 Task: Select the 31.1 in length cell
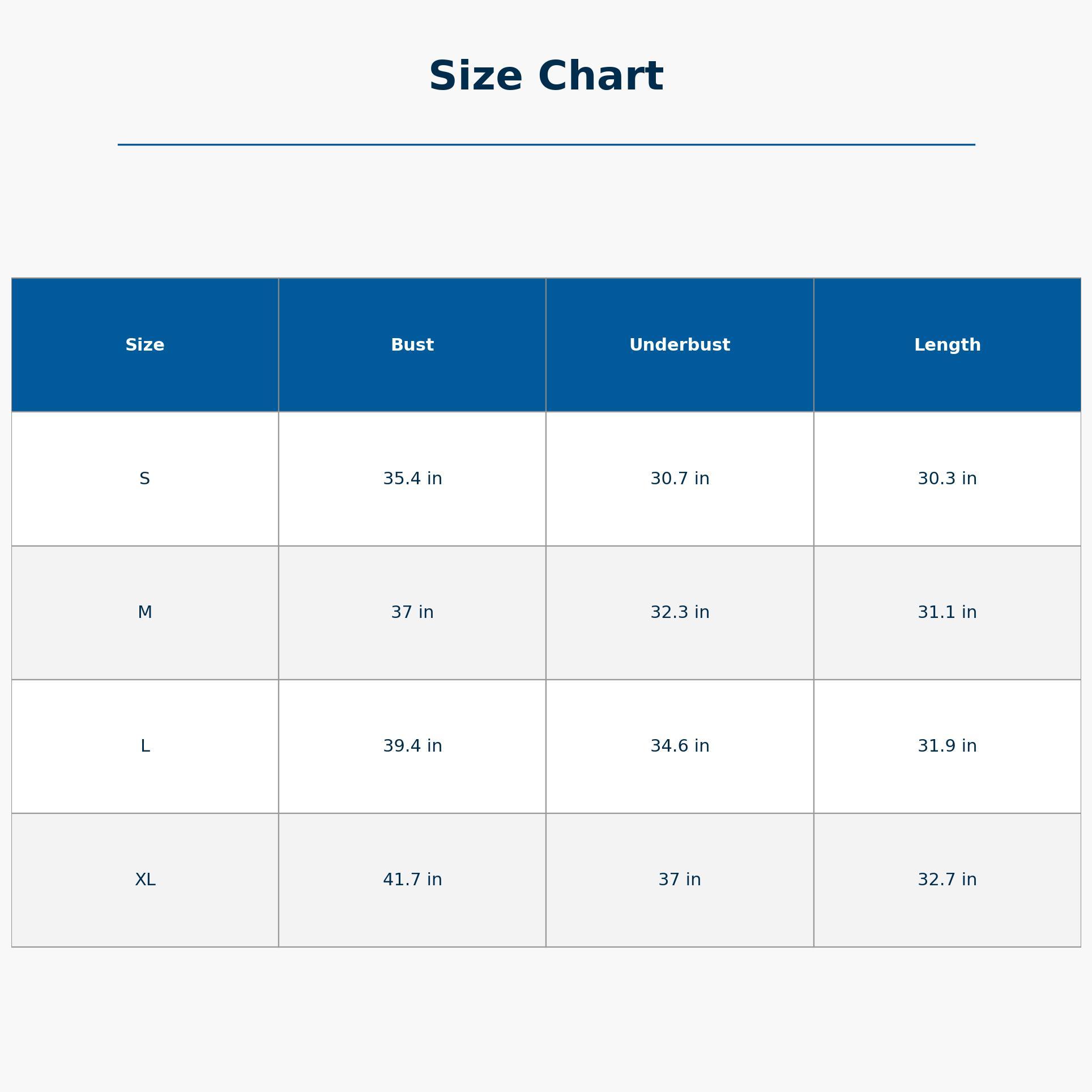(x=947, y=612)
